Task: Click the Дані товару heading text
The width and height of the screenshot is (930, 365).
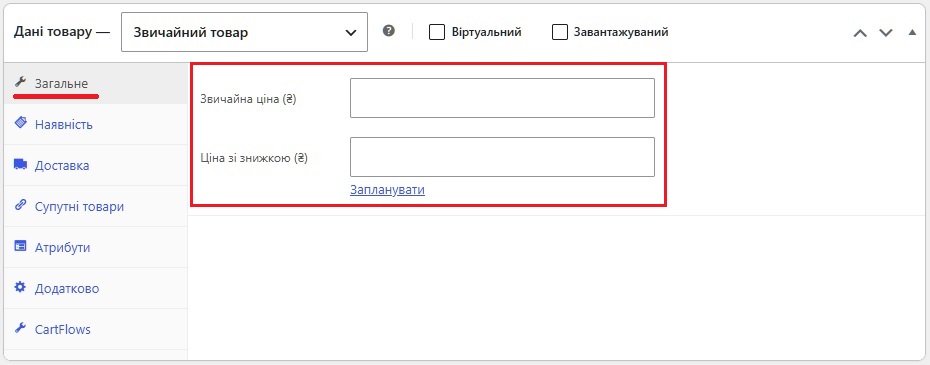Action: [54, 32]
